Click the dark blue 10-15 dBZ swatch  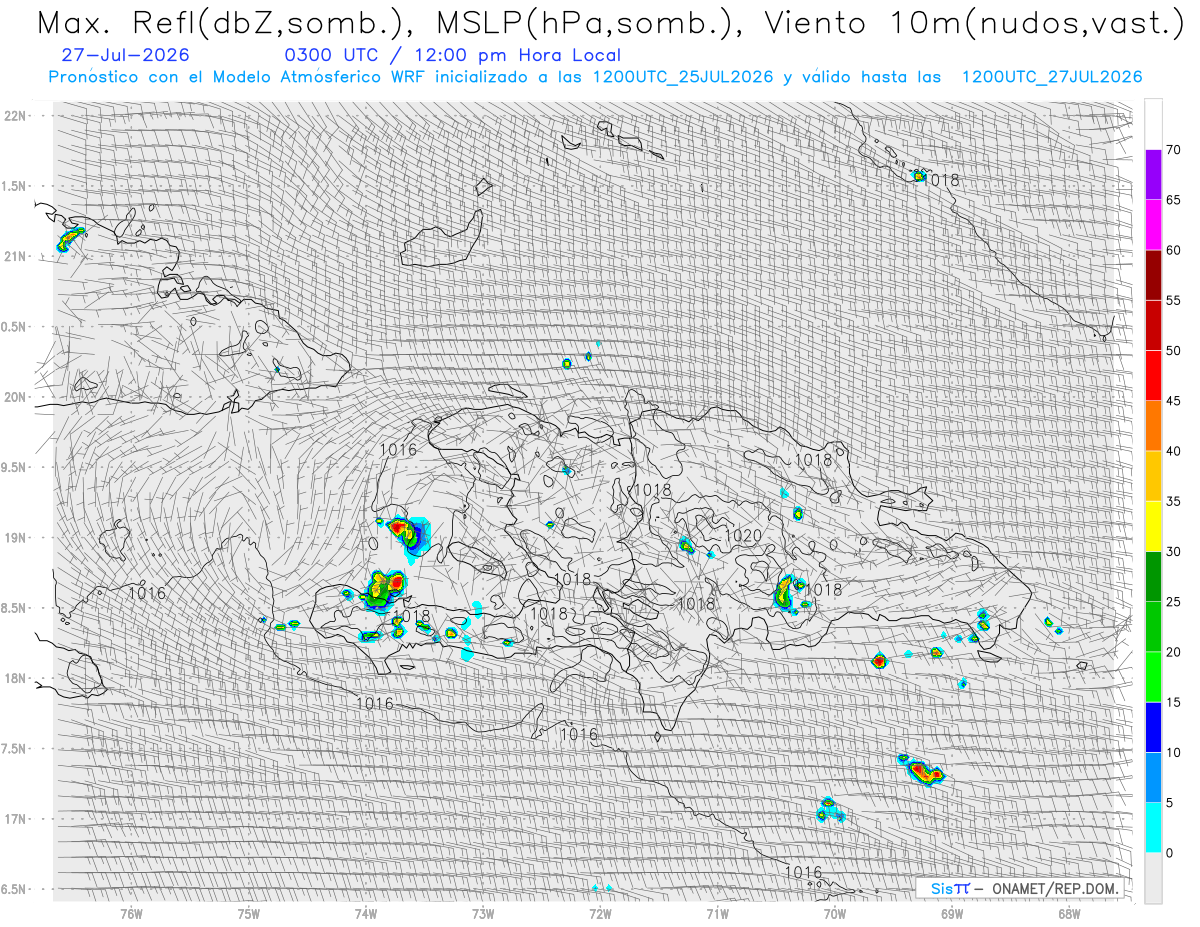tap(1153, 727)
